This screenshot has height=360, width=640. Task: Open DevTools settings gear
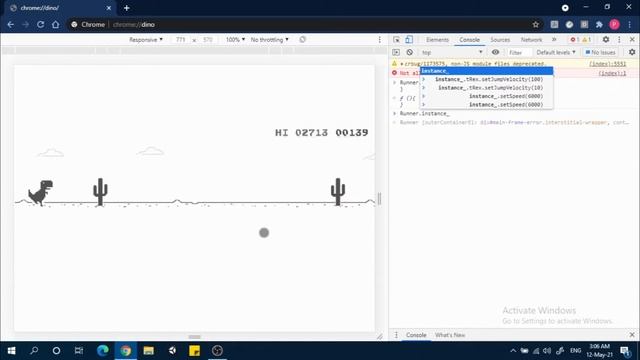[x=606, y=40]
